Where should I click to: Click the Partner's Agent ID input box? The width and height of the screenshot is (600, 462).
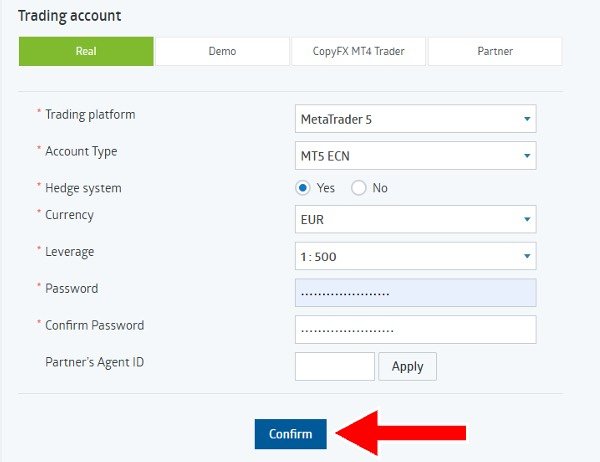click(x=334, y=366)
